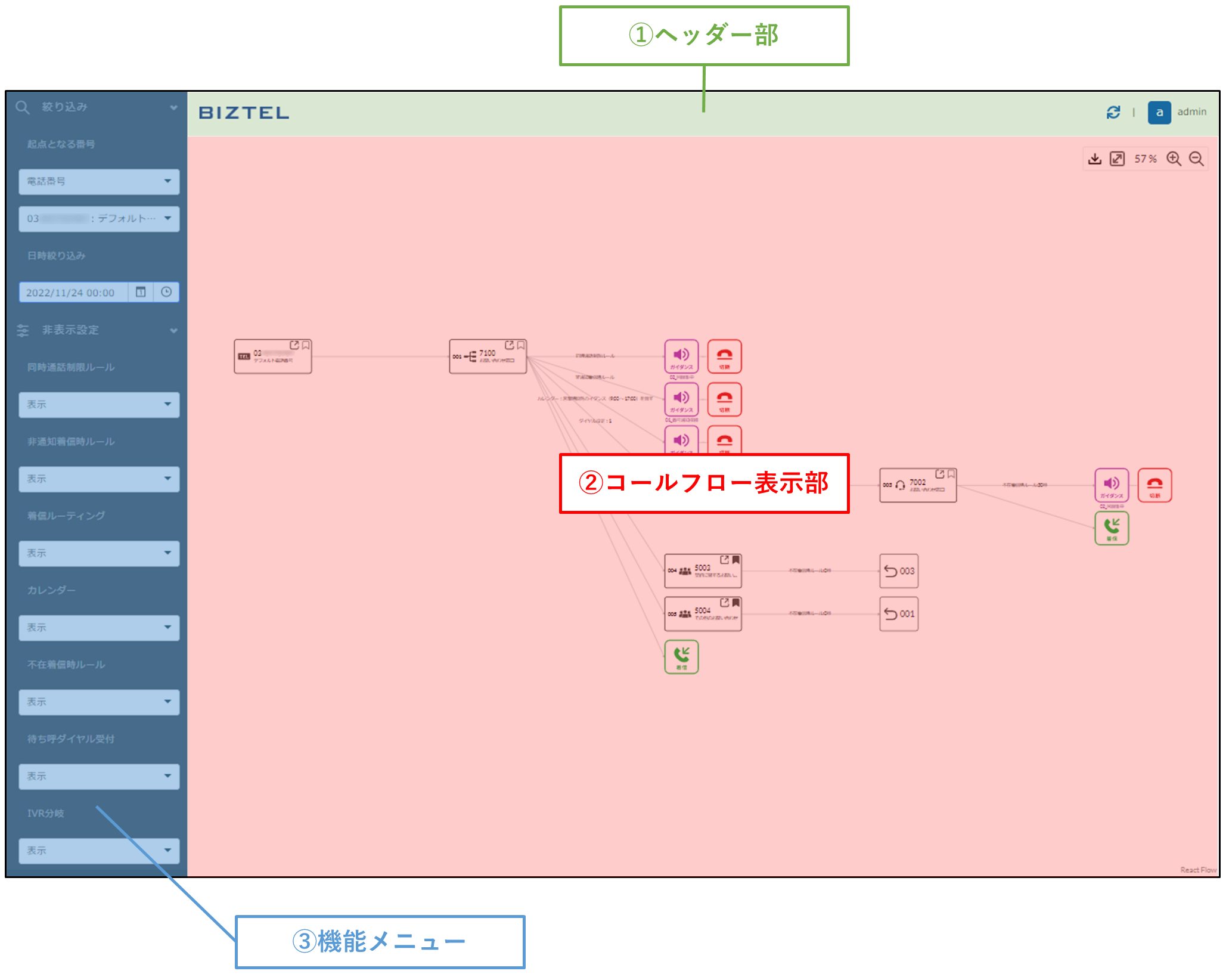Click the IVR branch icon in node 7100
This screenshot has width=1226, height=980.
tap(470, 356)
